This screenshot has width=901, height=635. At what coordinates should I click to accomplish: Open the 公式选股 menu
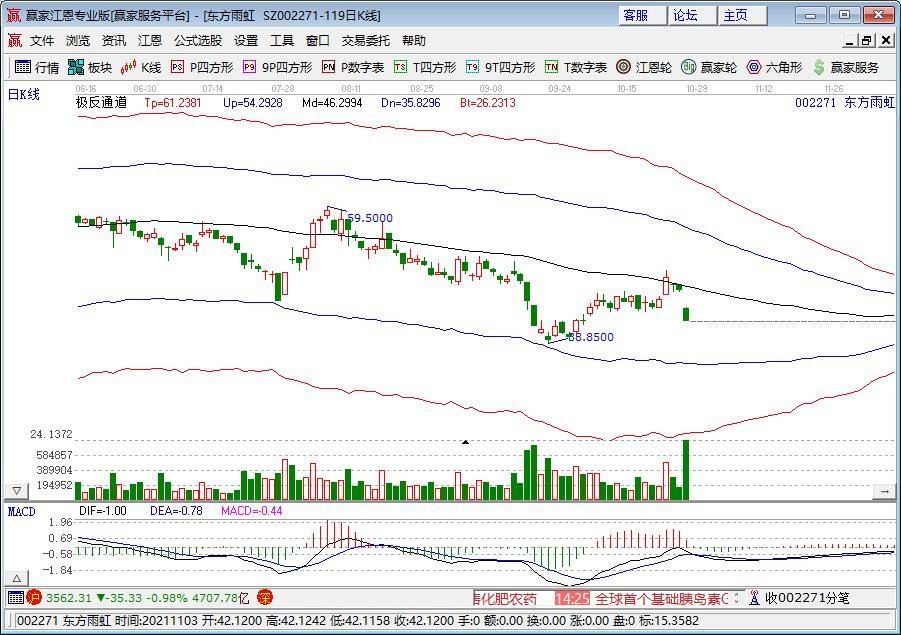195,41
